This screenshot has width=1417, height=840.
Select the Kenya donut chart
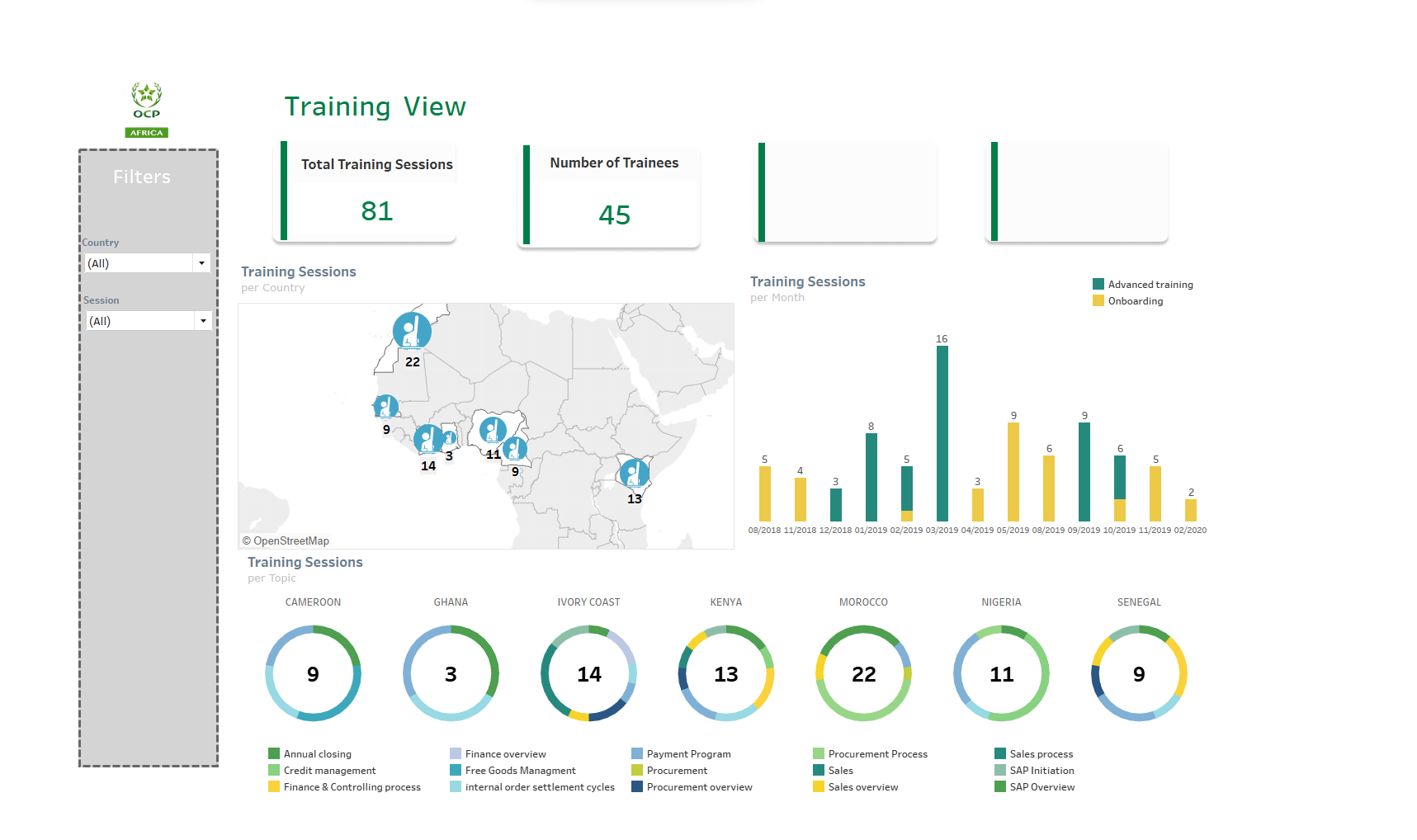pos(726,673)
